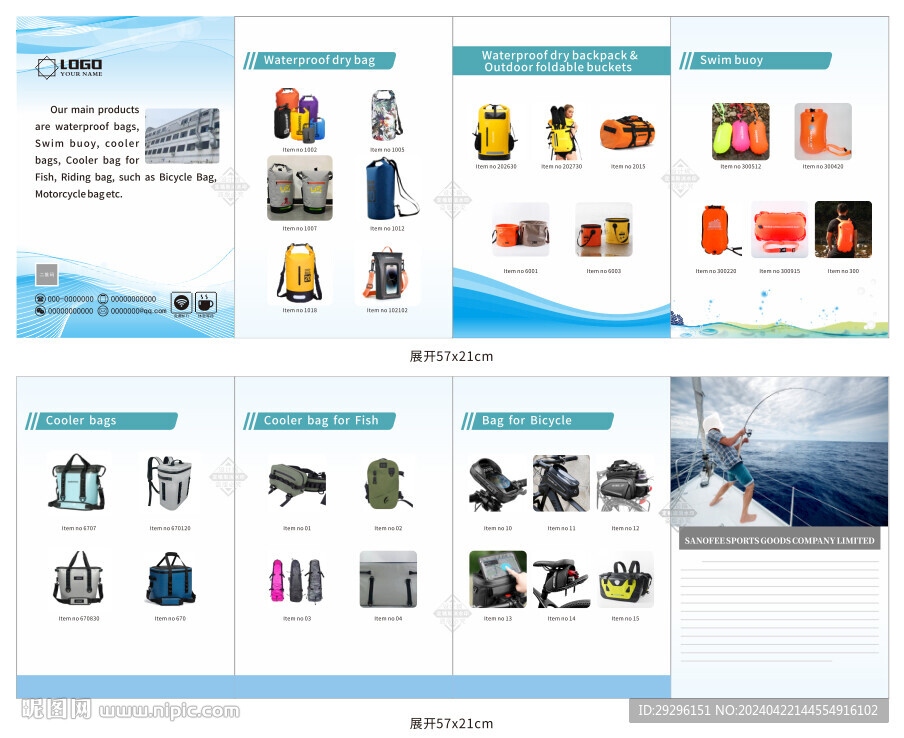Image resolution: width=904 pixels, height=738 pixels.
Task: Click the www.nipic.com watermark link
Action: tap(169, 710)
